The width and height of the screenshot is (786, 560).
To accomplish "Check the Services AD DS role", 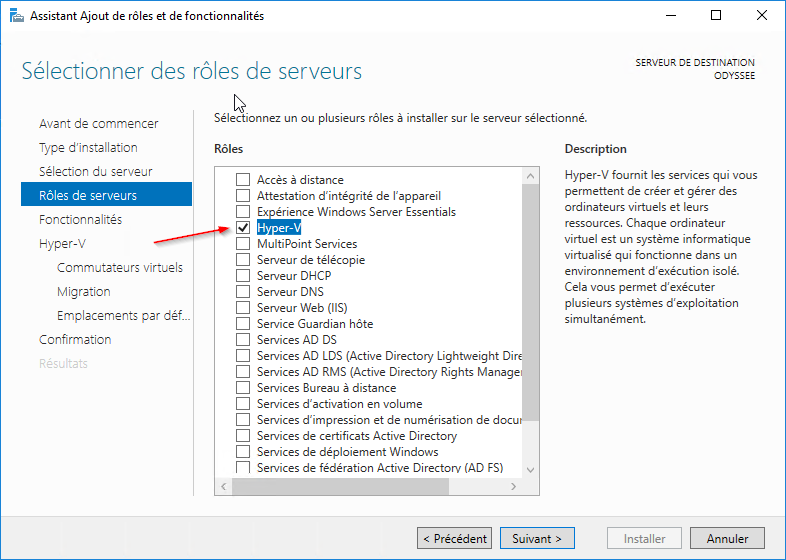I will [243, 340].
